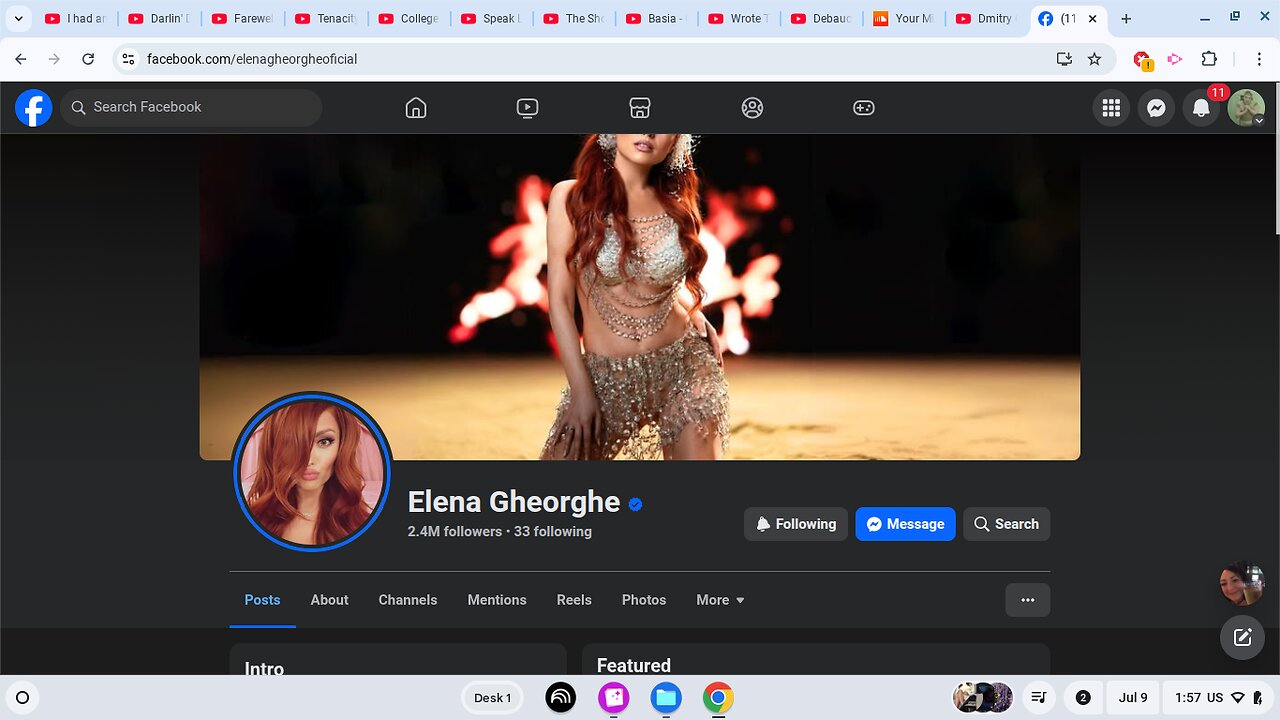Click the Facebook logo icon

33,107
